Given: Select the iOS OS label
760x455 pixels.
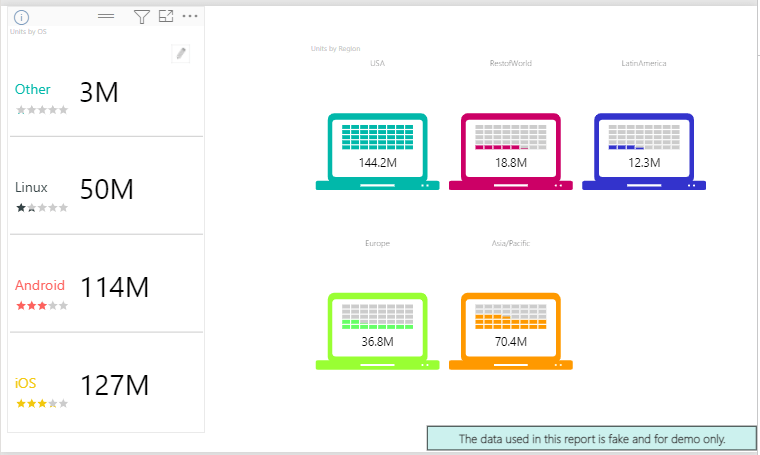Looking at the screenshot, I should tap(25, 383).
